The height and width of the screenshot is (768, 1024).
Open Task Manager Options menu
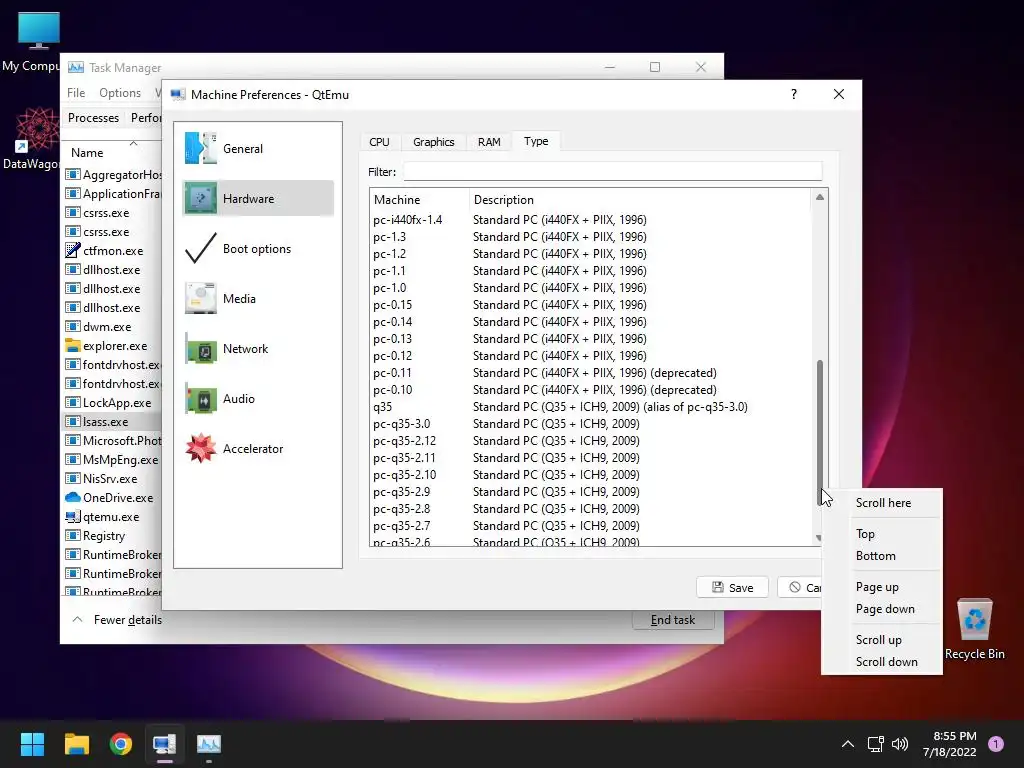120,93
